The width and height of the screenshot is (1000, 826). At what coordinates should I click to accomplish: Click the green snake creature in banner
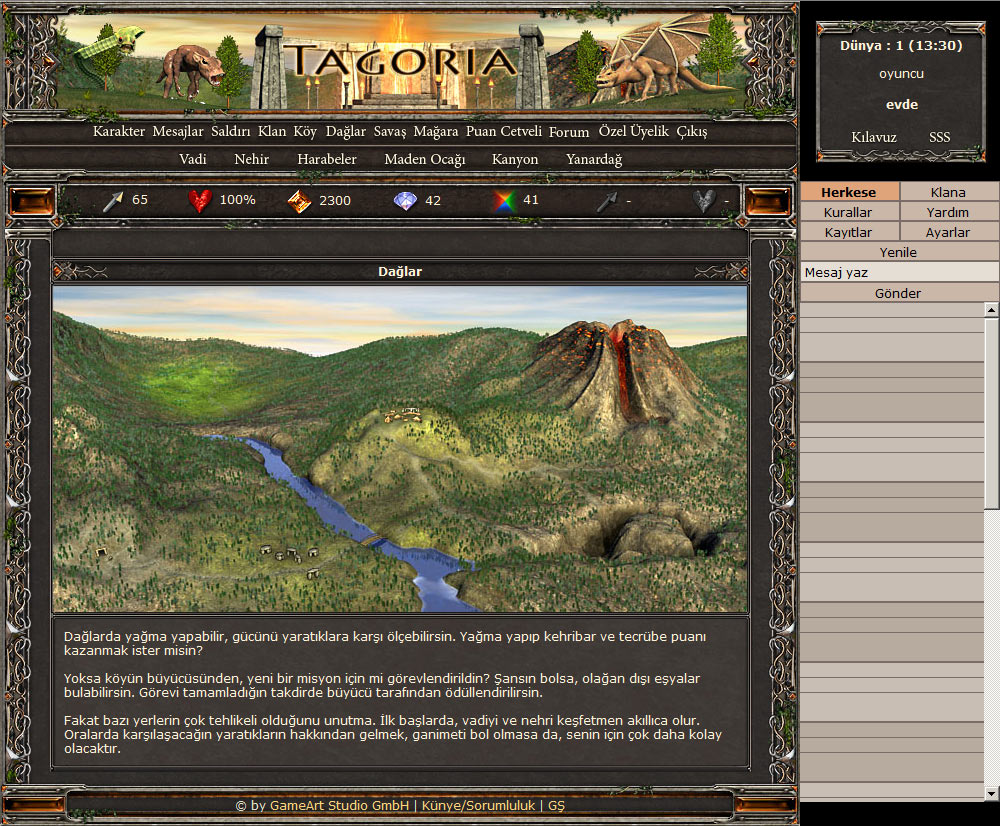[108, 54]
